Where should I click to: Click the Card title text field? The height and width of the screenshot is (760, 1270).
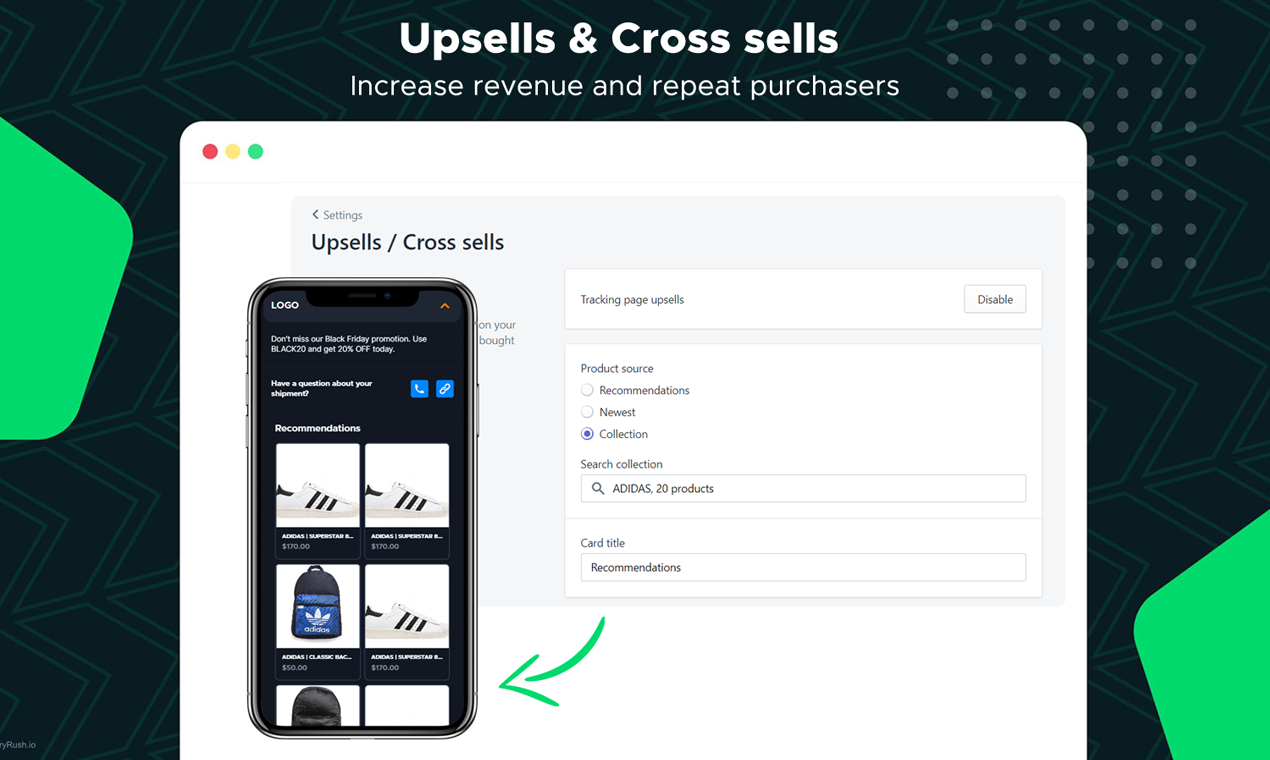click(x=803, y=567)
